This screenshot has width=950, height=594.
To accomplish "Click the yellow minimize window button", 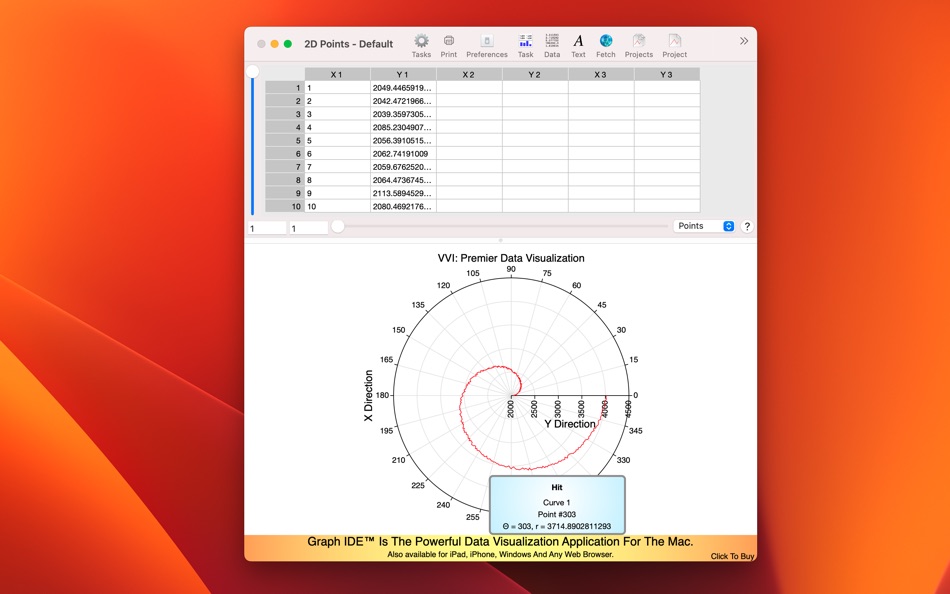I will [x=274, y=44].
